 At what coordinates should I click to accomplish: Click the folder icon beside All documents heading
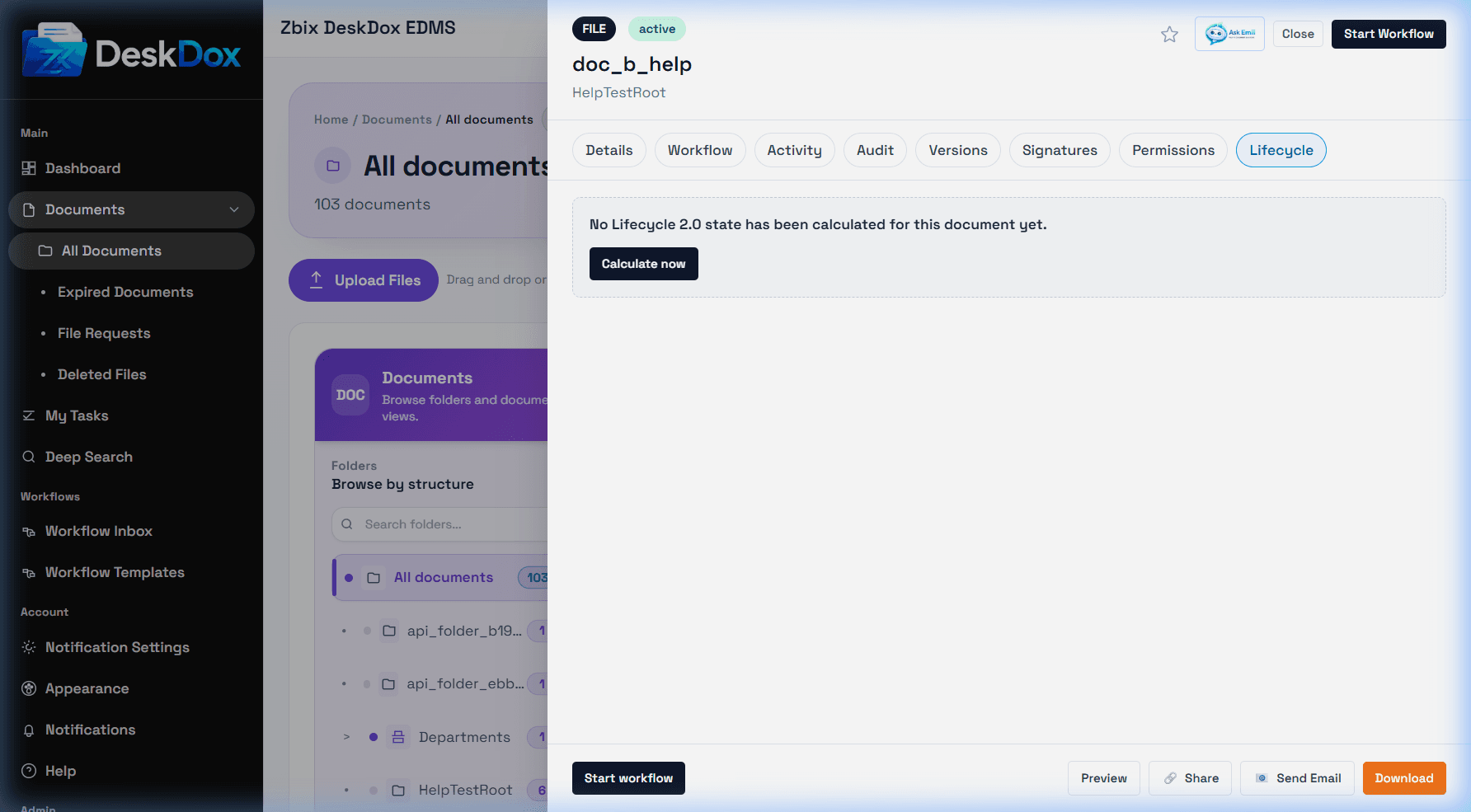(333, 166)
